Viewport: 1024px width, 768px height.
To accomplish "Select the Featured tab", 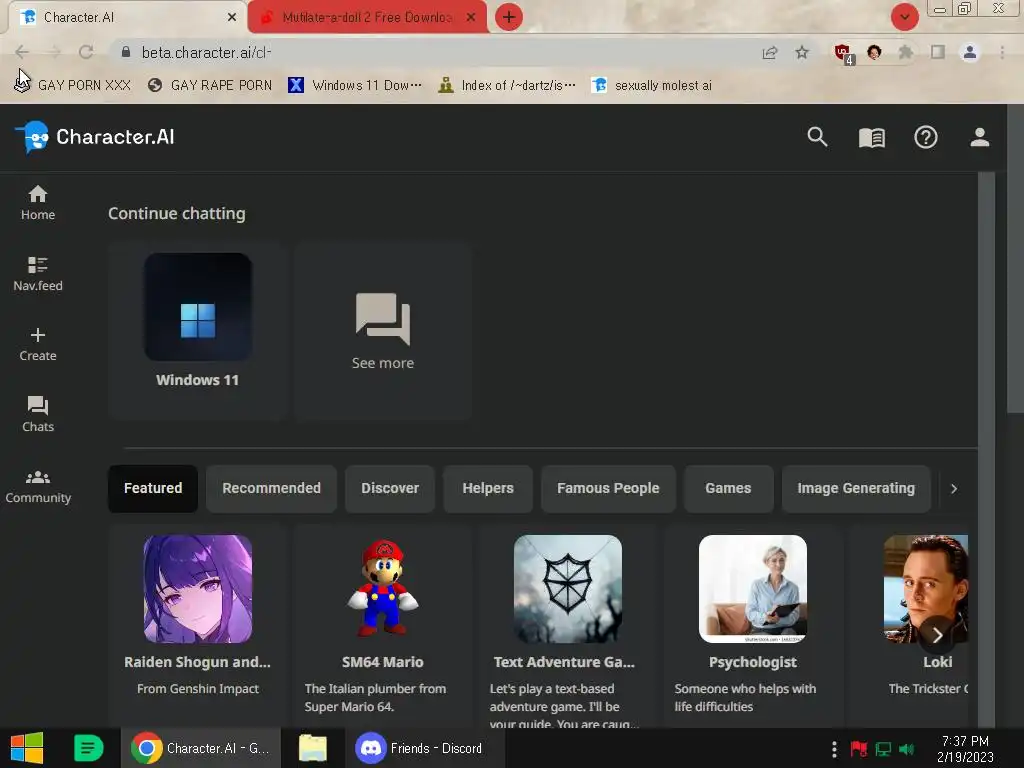I will pyautogui.click(x=153, y=488).
